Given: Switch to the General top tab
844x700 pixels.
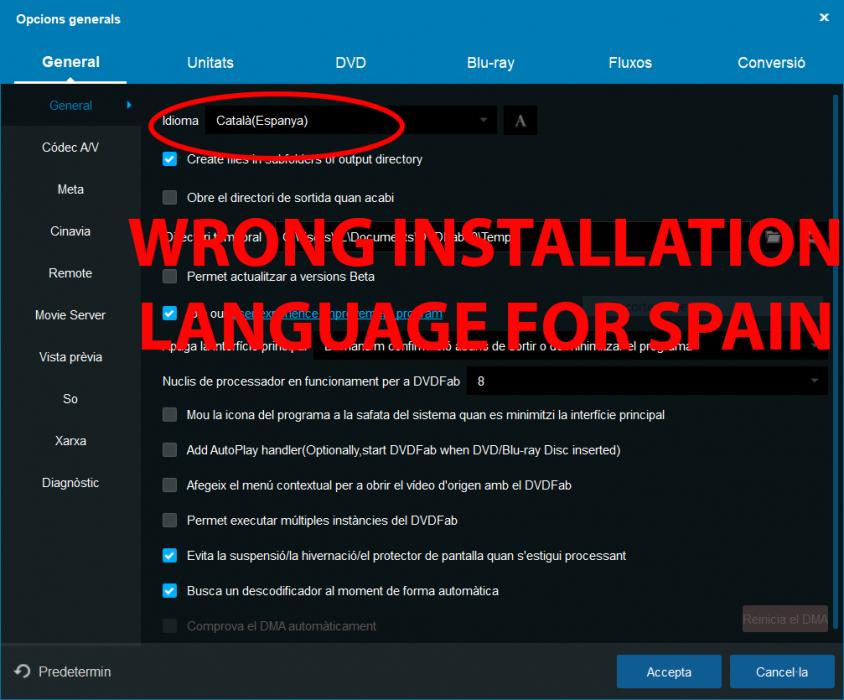Looking at the screenshot, I should click(x=71, y=62).
